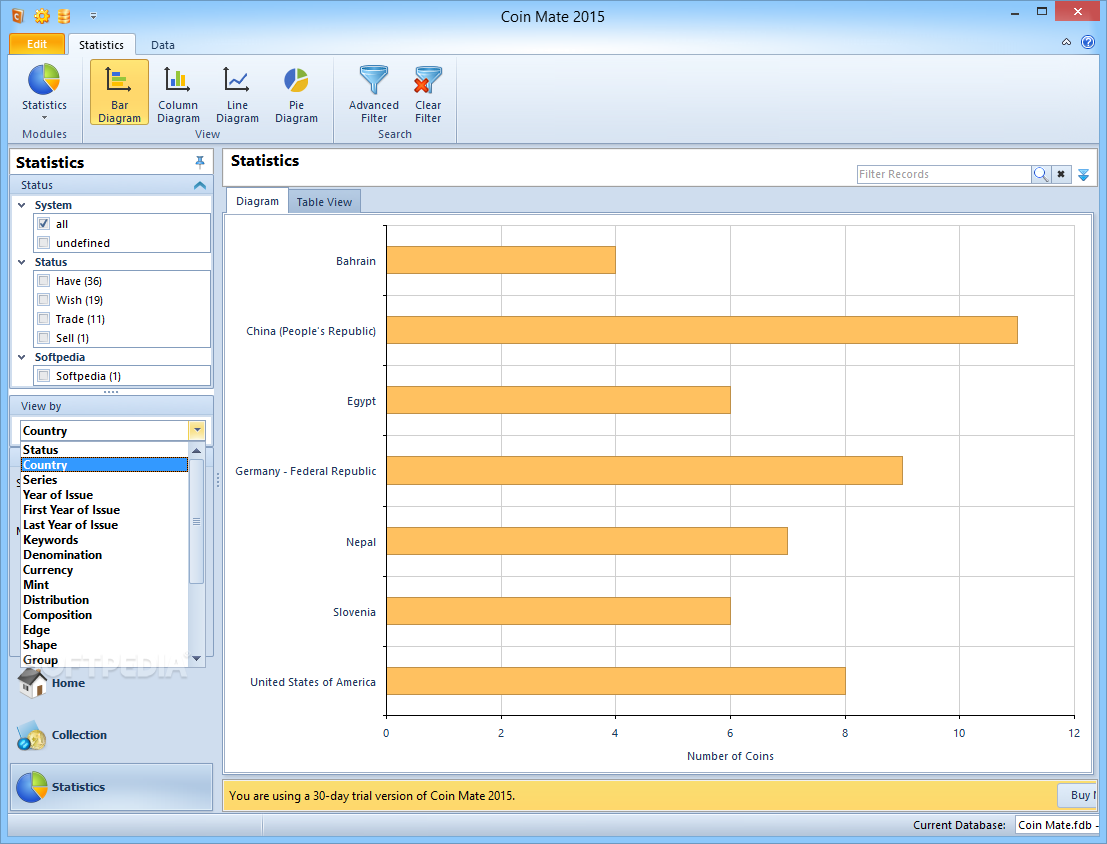Collapse the Status group in tree

click(22, 262)
